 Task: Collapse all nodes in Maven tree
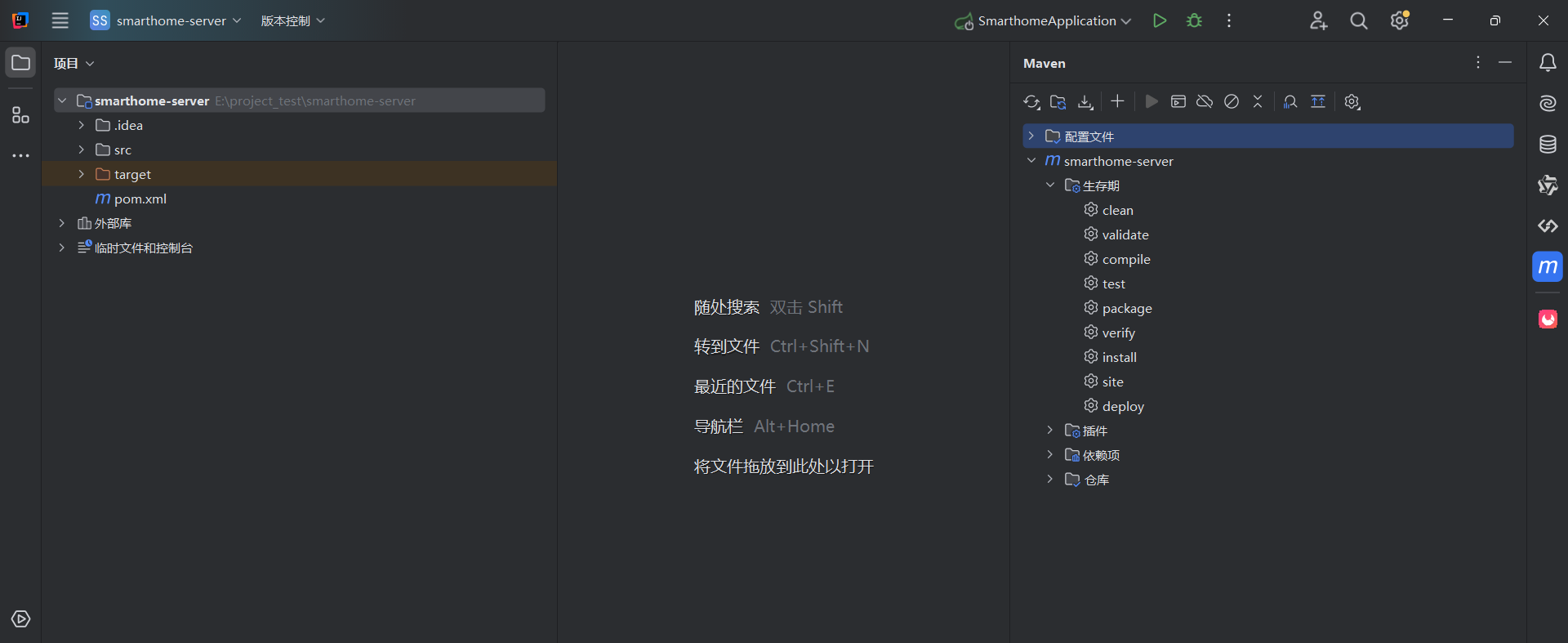point(1258,101)
